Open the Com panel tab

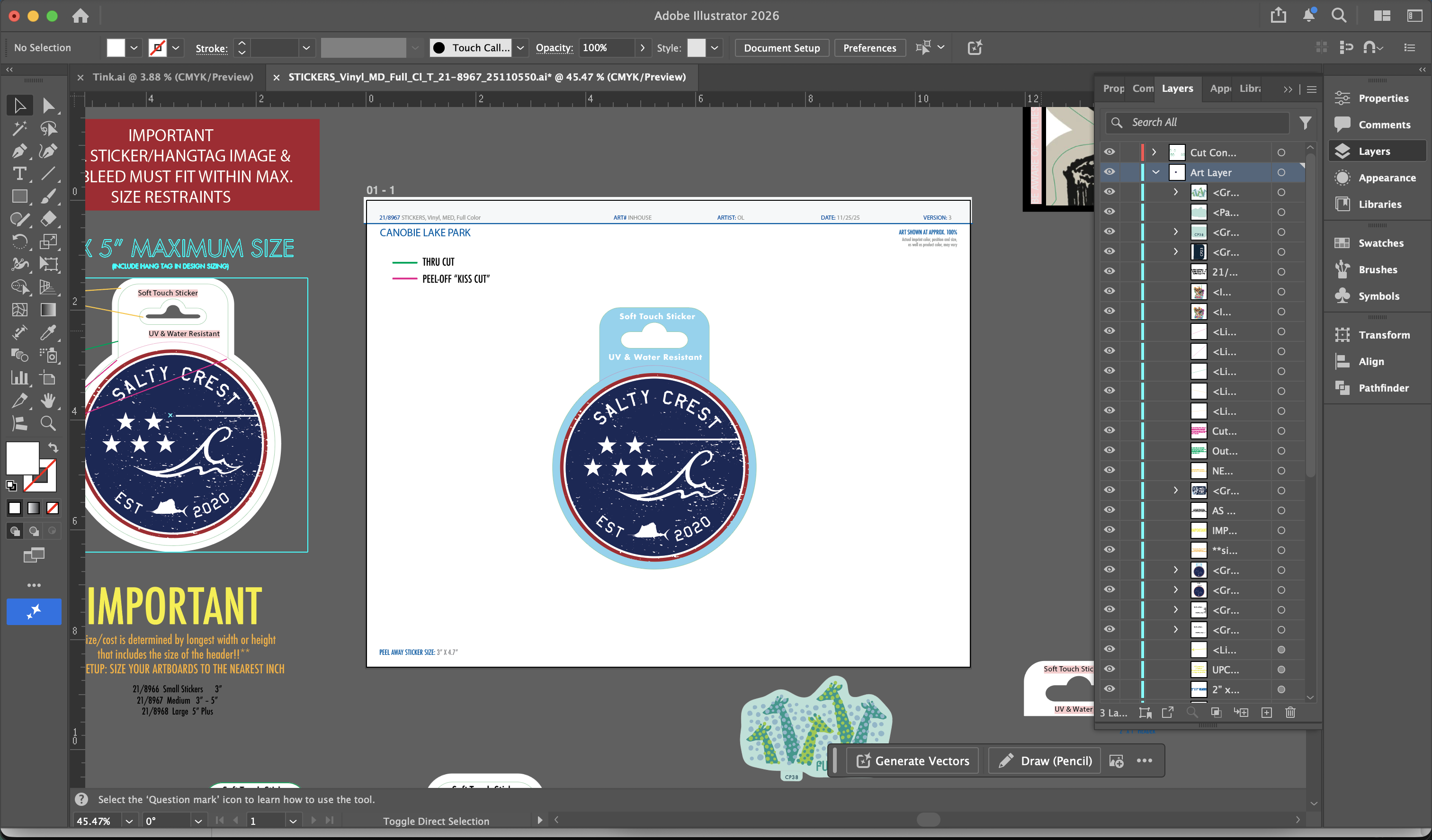[x=1143, y=89]
